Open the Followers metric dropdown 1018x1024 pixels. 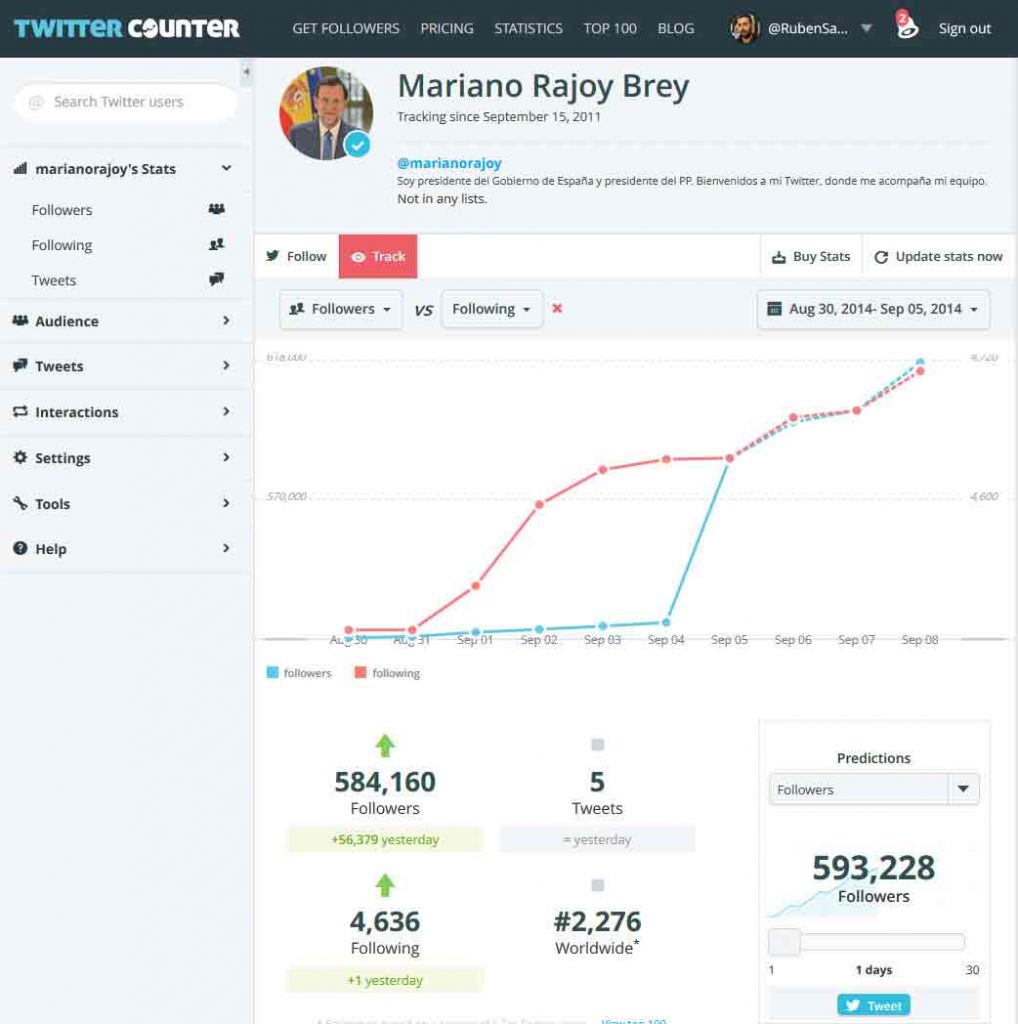tap(341, 309)
